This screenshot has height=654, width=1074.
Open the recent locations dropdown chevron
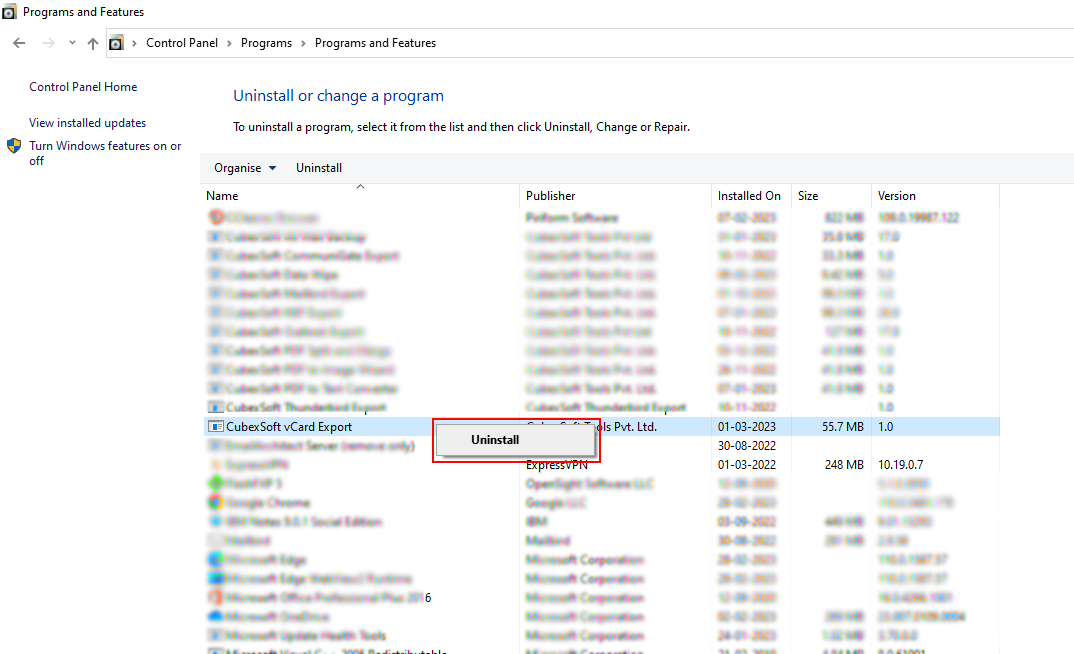(72, 43)
